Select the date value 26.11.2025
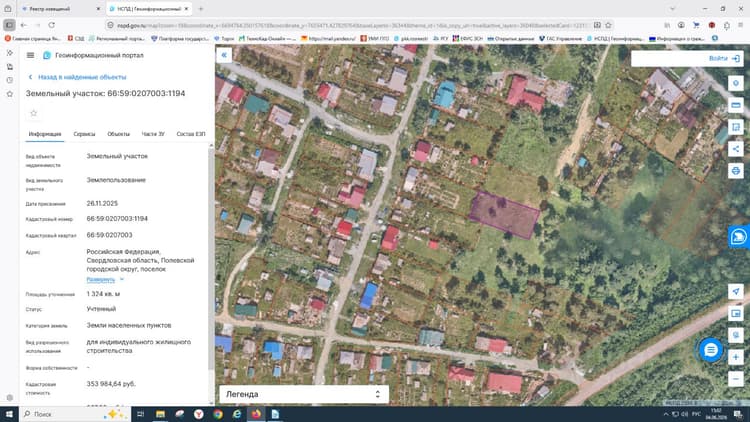The height and width of the screenshot is (422, 750). coord(102,203)
